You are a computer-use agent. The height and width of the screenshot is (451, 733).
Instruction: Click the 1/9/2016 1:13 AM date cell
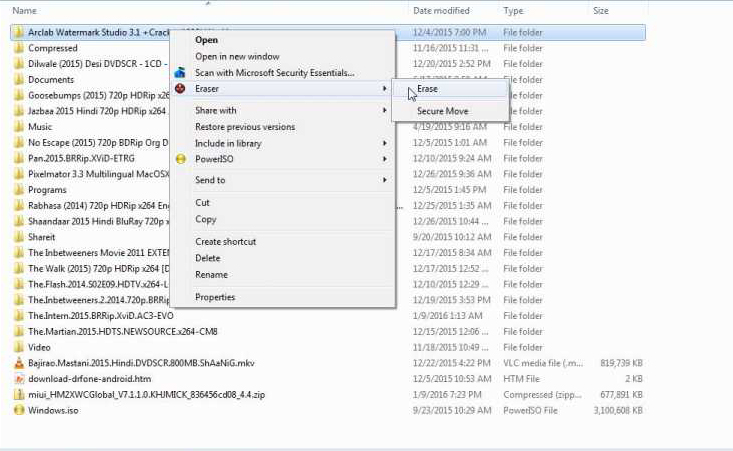[447, 315]
